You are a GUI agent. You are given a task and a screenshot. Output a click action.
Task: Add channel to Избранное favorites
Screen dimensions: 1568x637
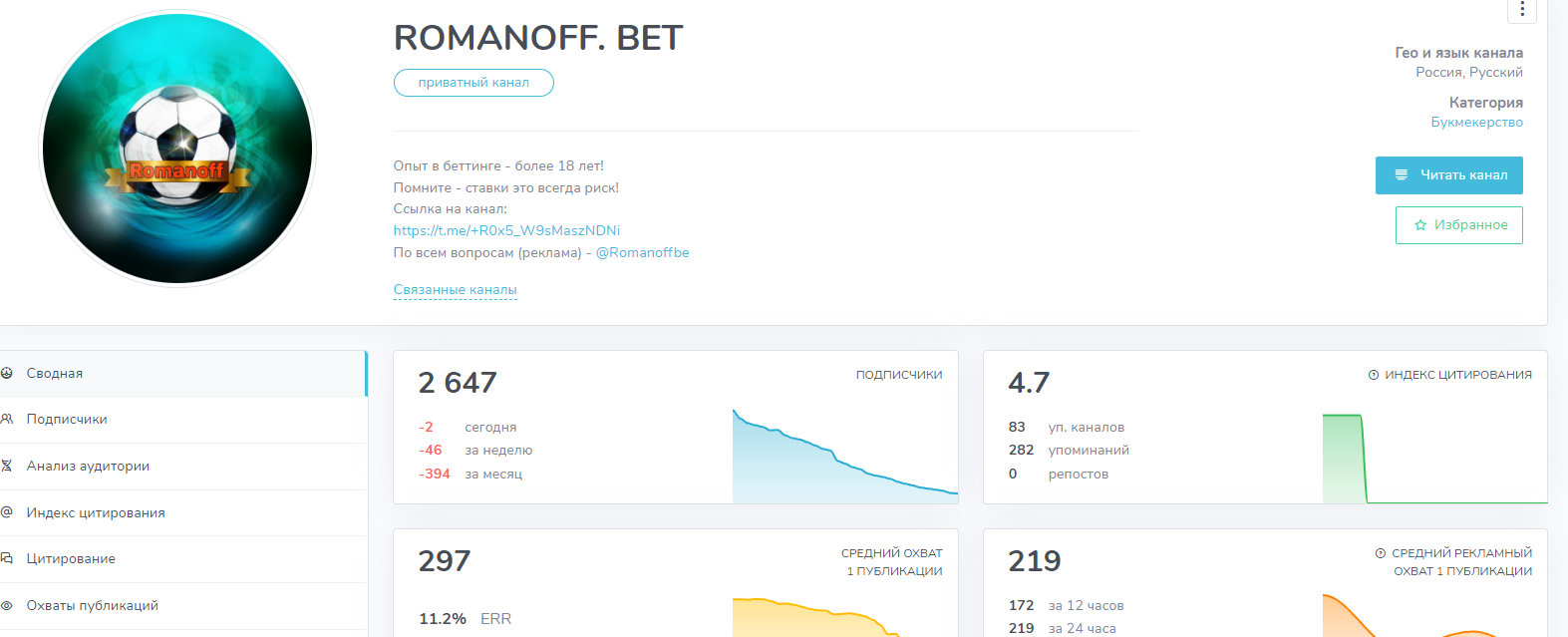pyautogui.click(x=1458, y=225)
